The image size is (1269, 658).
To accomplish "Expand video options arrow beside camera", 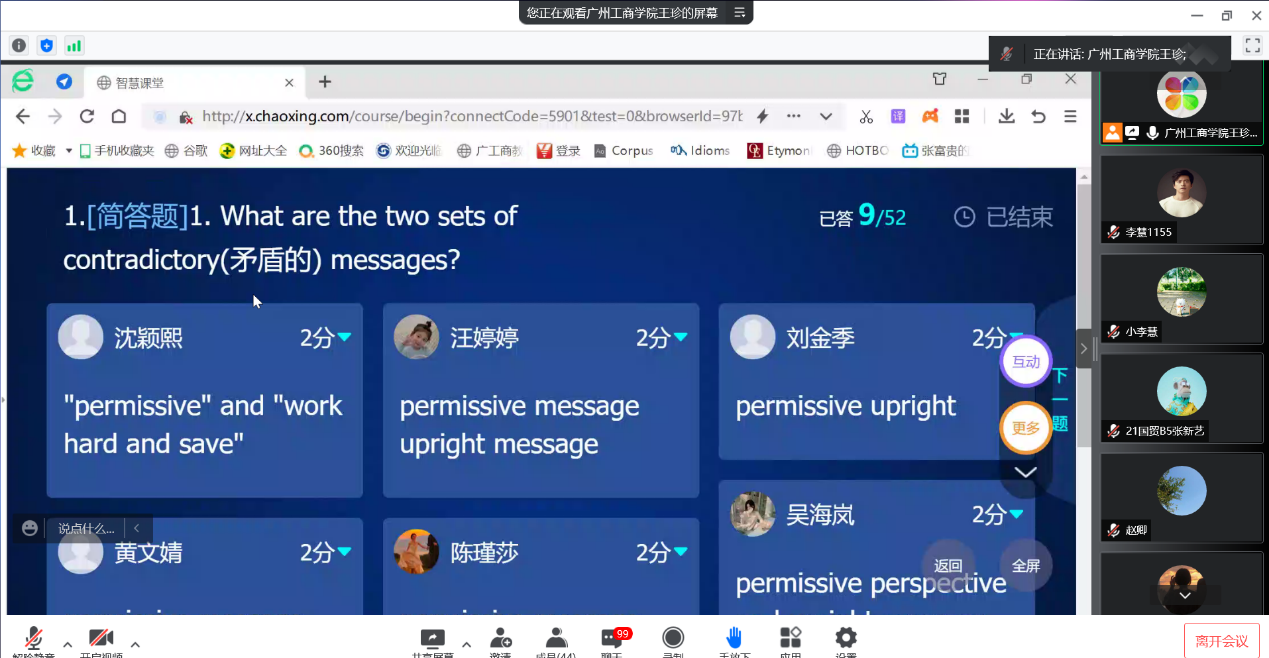I will click(135, 644).
